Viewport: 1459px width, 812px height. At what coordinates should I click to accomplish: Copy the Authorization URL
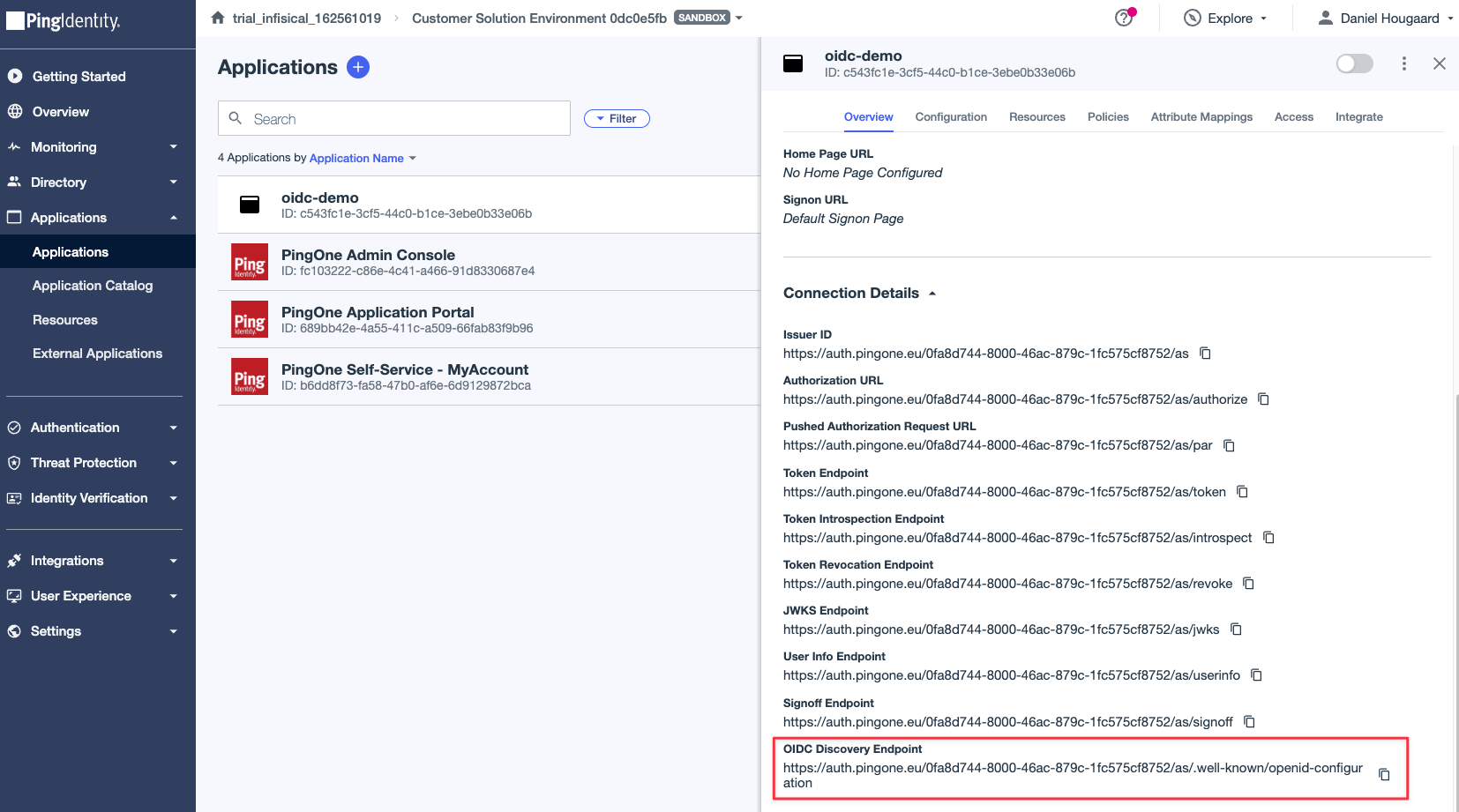1263,399
